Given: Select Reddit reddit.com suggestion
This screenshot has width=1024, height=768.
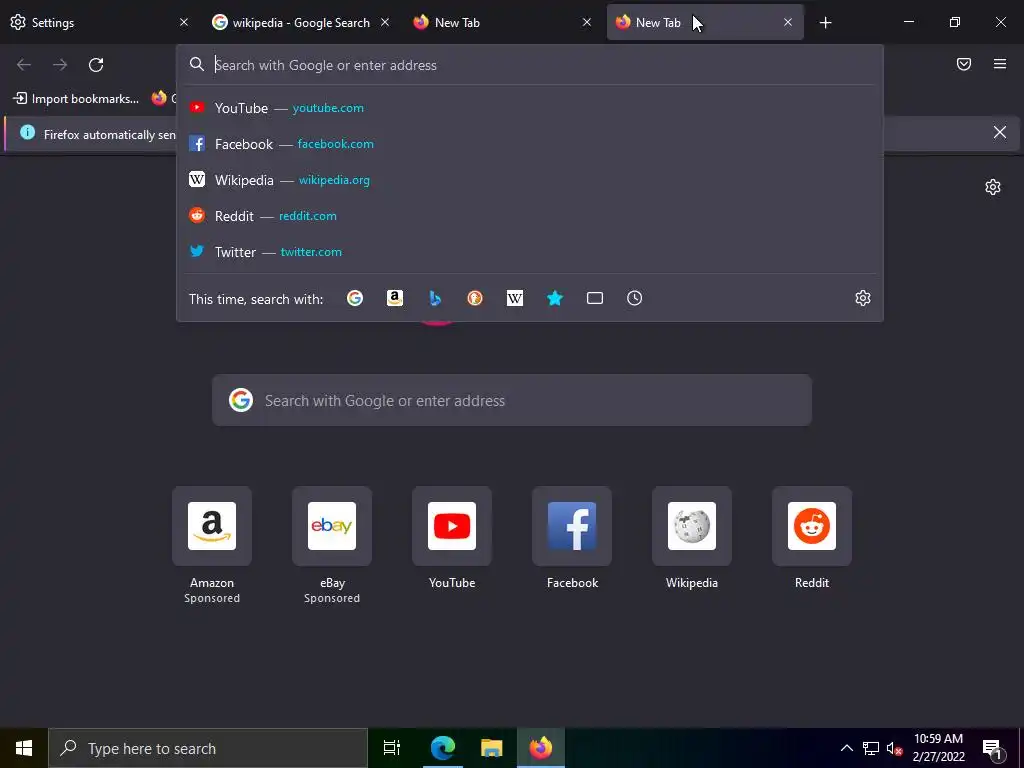Looking at the screenshot, I should pyautogui.click(x=530, y=216).
